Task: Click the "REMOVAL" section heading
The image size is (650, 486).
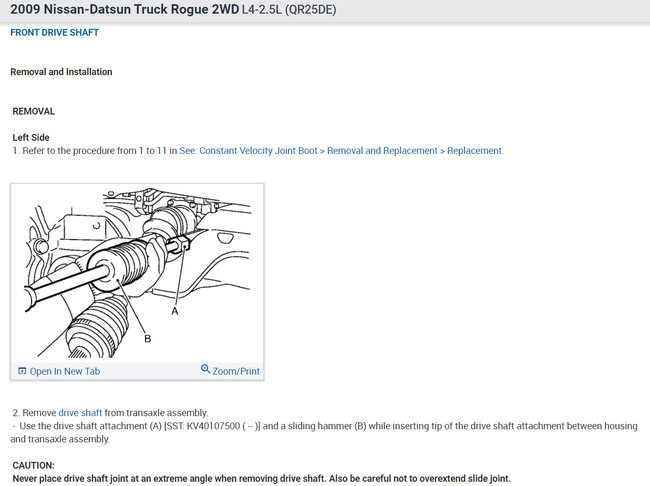Action: 34,112
